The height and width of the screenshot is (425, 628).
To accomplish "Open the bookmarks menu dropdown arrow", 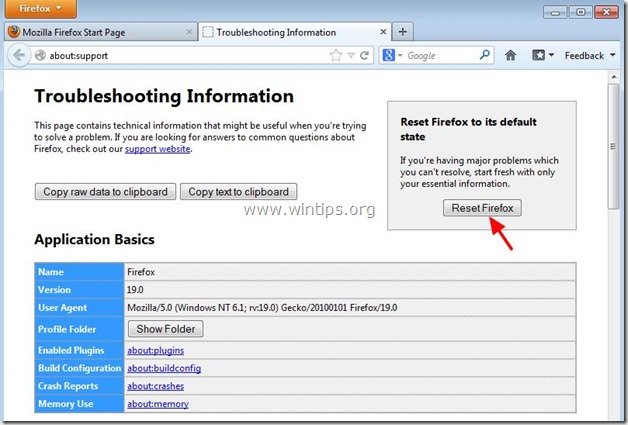I will click(x=551, y=55).
